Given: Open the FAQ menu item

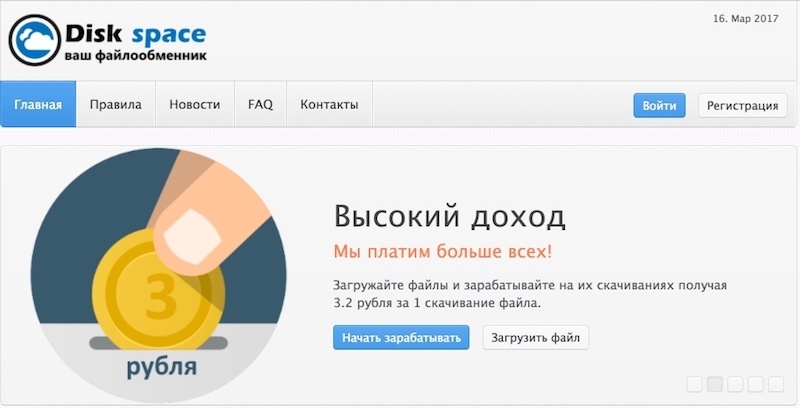Looking at the screenshot, I should coord(261,105).
